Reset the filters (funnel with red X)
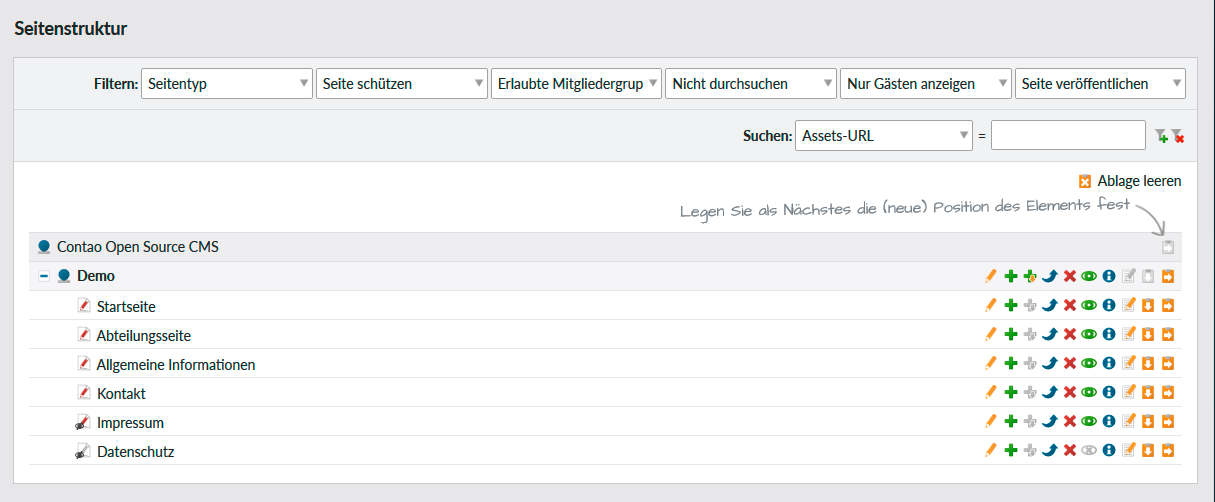Image resolution: width=1215 pixels, height=502 pixels. pyautogui.click(x=1177, y=136)
